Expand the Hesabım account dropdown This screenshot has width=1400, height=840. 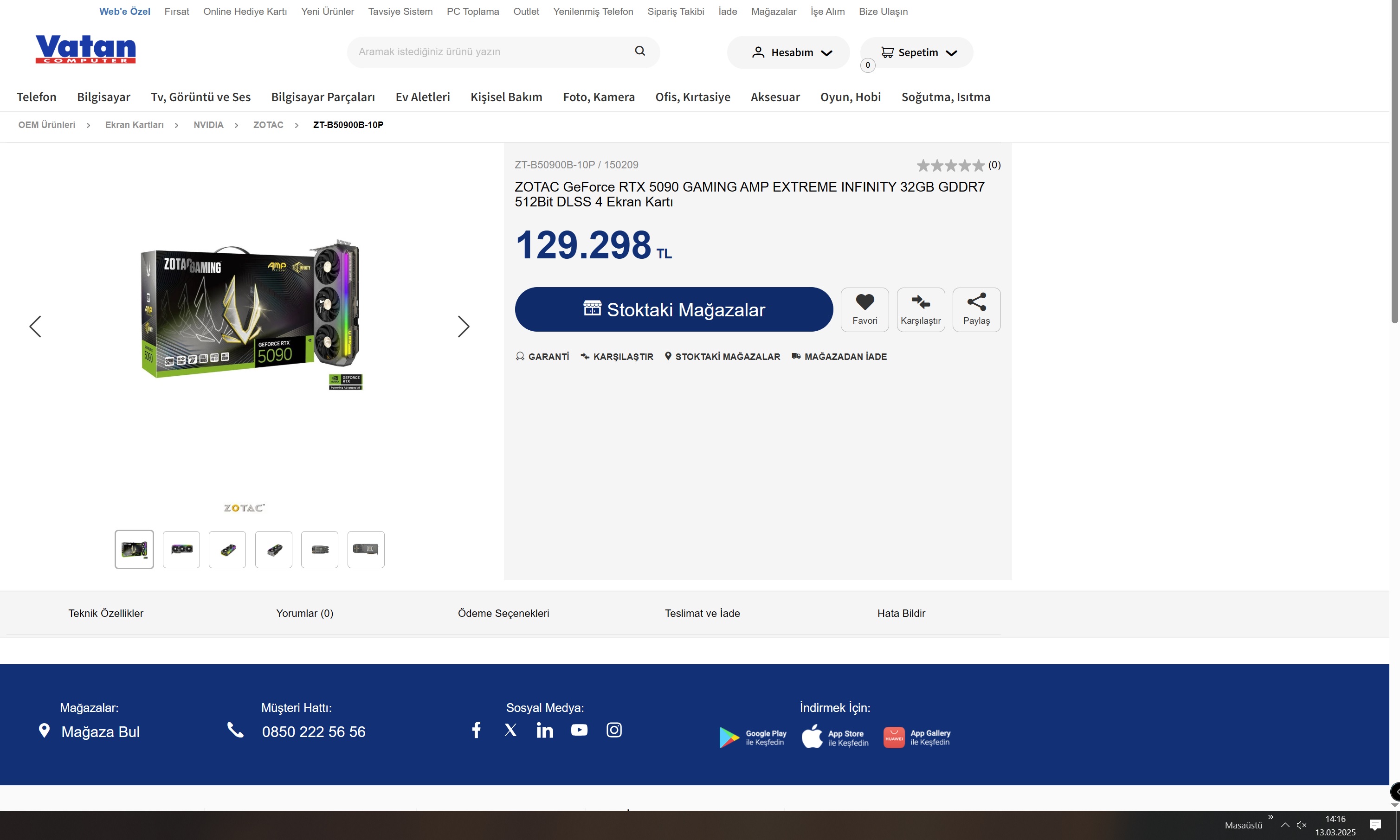788,52
